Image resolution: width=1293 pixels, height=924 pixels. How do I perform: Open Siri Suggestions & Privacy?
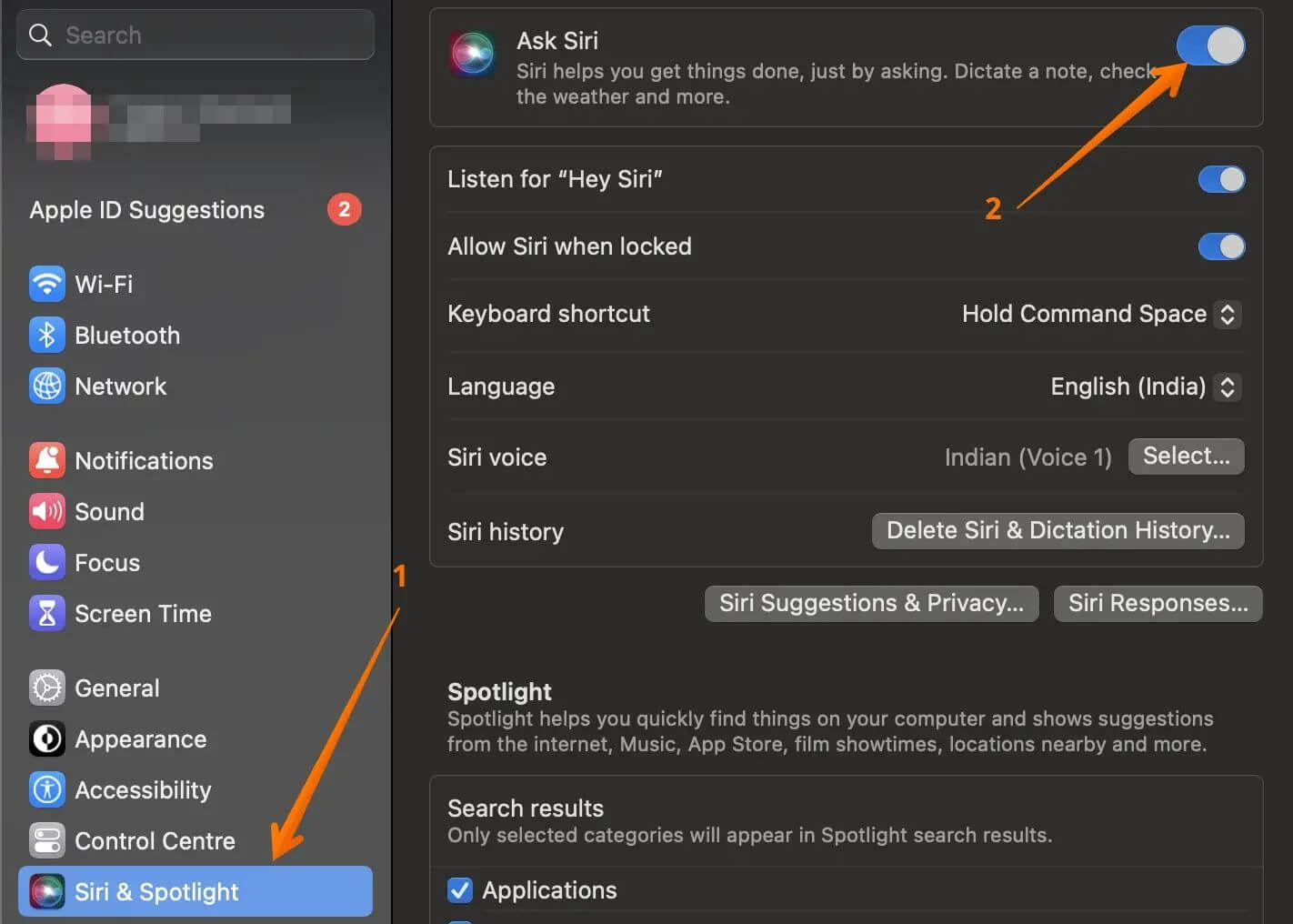[x=871, y=603]
